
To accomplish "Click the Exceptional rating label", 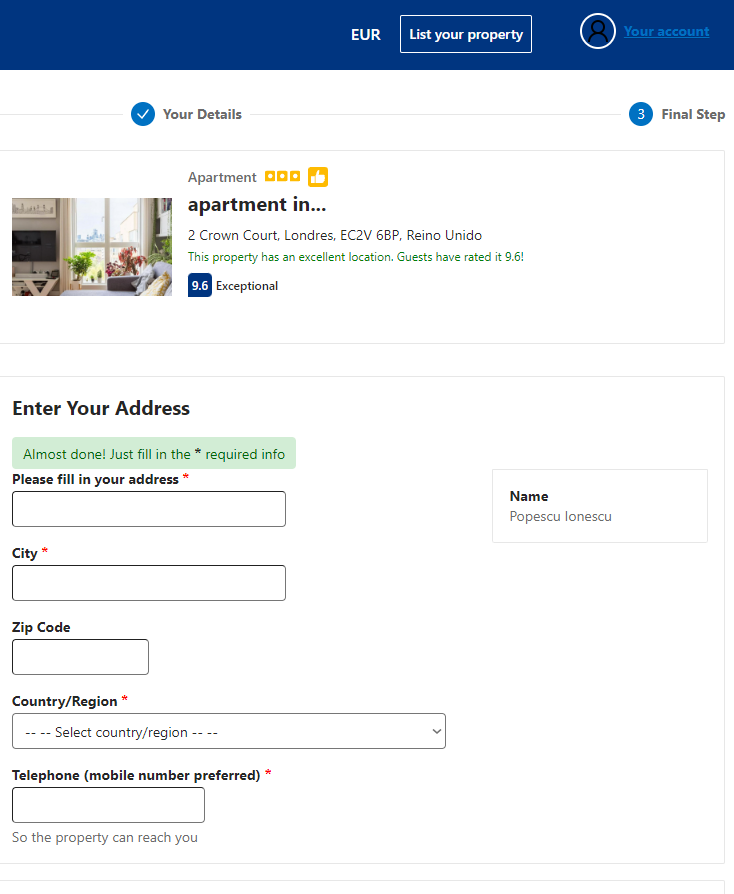I will [247, 286].
